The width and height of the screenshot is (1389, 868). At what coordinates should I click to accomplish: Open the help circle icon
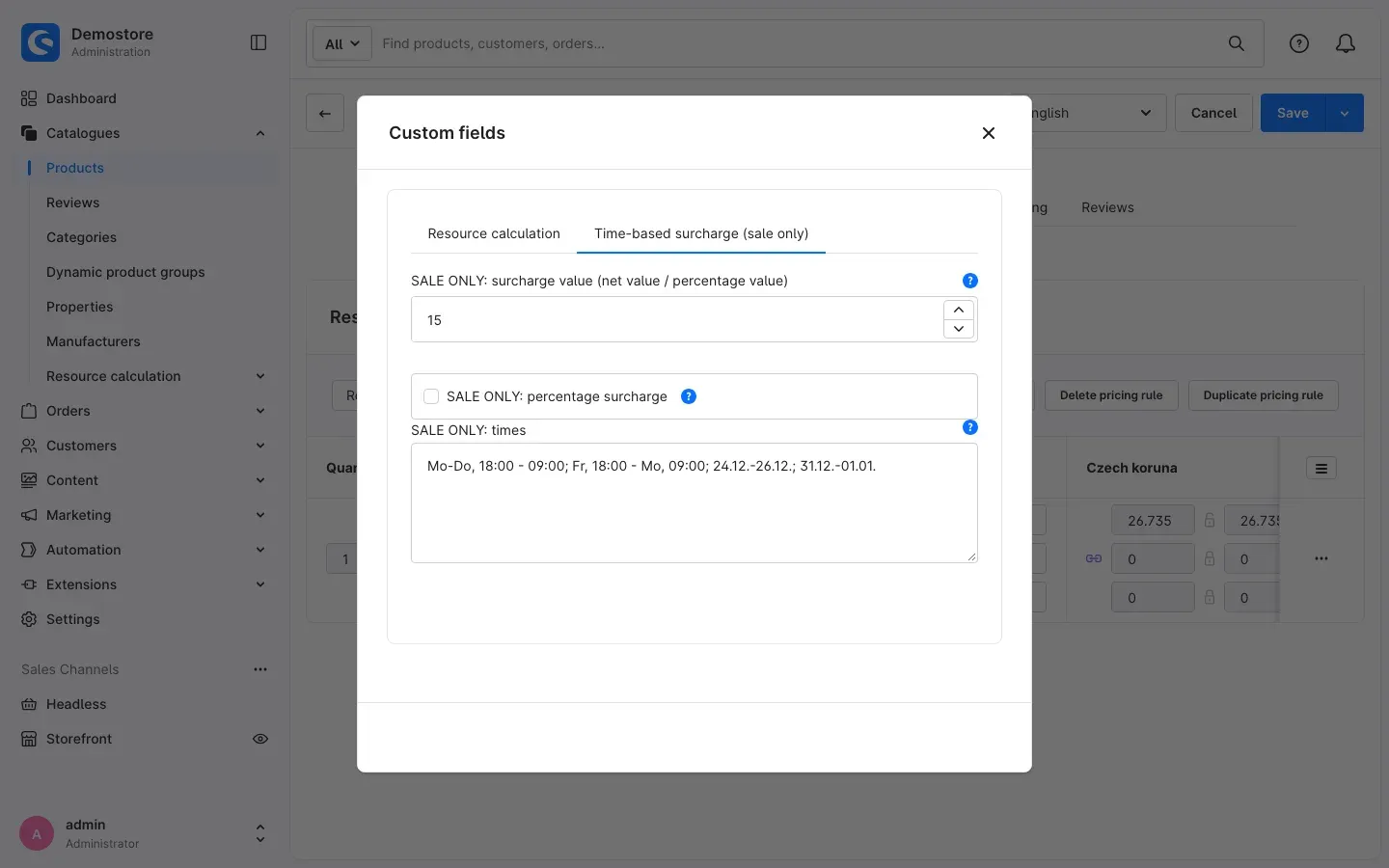click(1299, 43)
